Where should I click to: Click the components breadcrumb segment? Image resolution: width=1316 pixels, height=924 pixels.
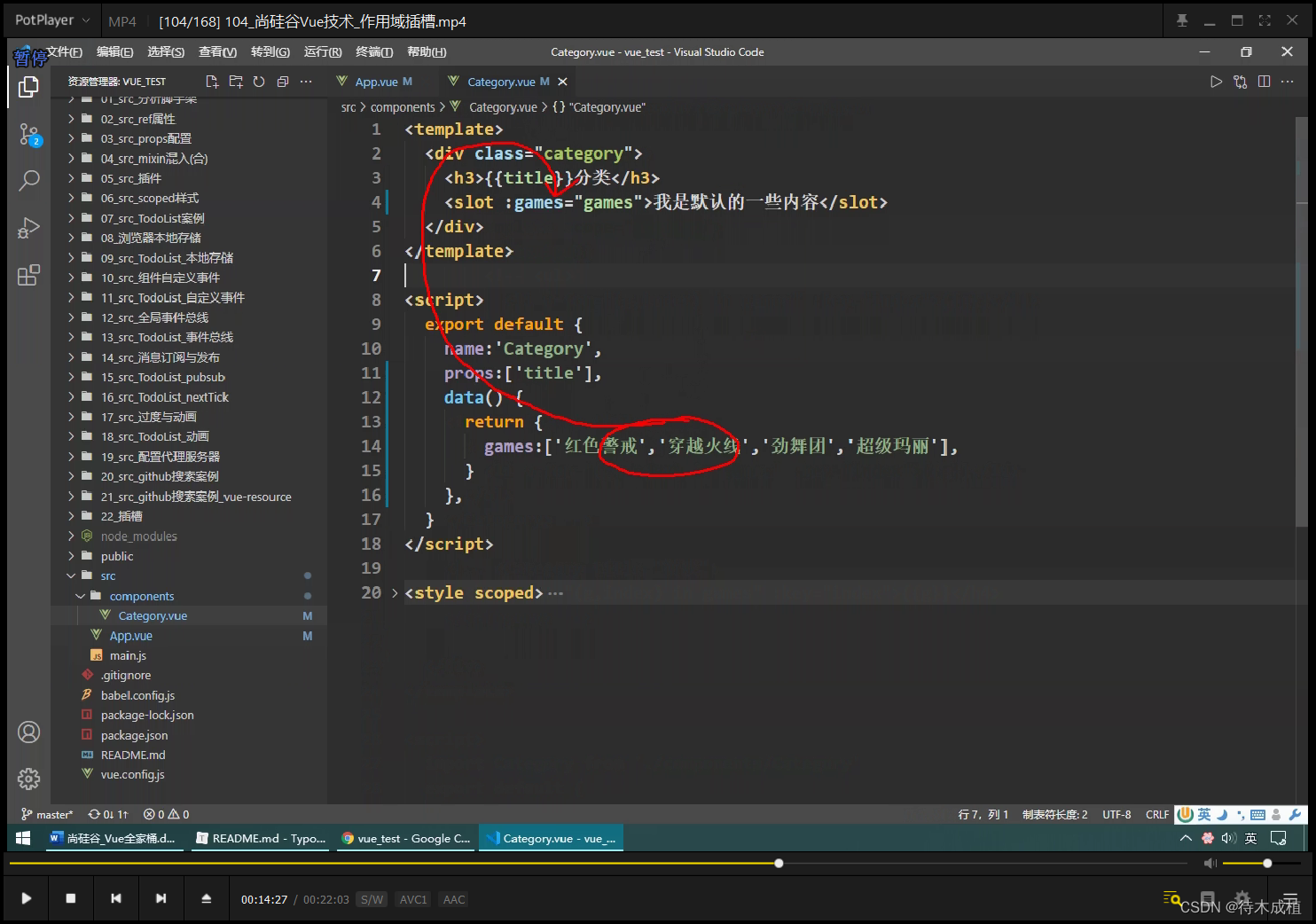403,107
